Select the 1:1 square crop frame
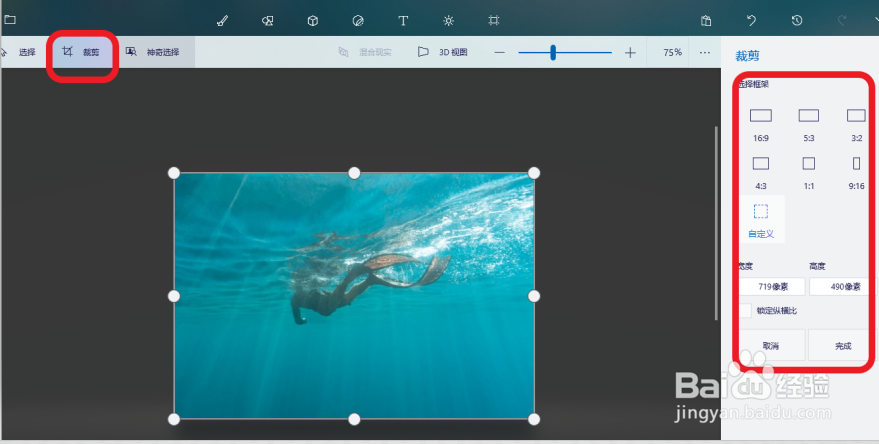This screenshot has width=879, height=444. click(x=808, y=173)
